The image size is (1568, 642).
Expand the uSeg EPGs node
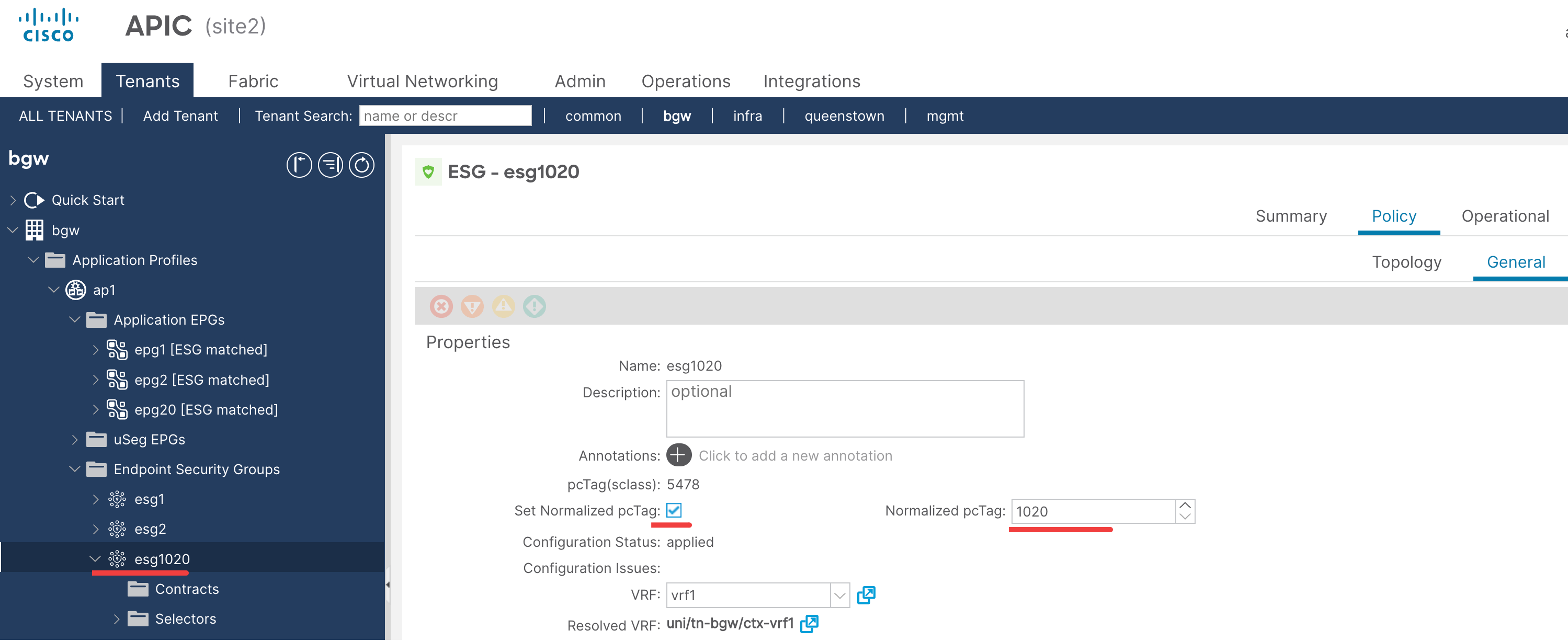[x=75, y=439]
